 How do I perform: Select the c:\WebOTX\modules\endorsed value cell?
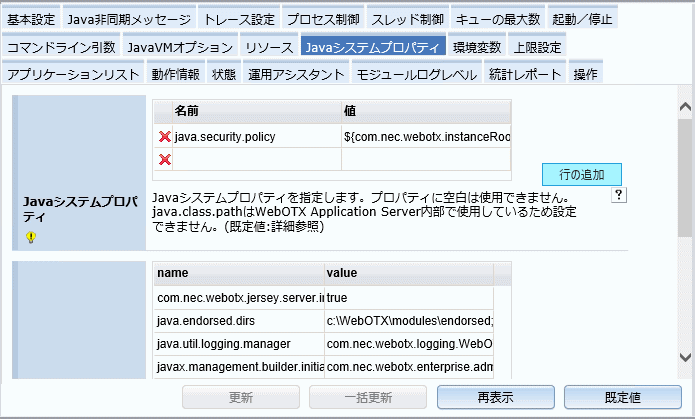coord(409,321)
